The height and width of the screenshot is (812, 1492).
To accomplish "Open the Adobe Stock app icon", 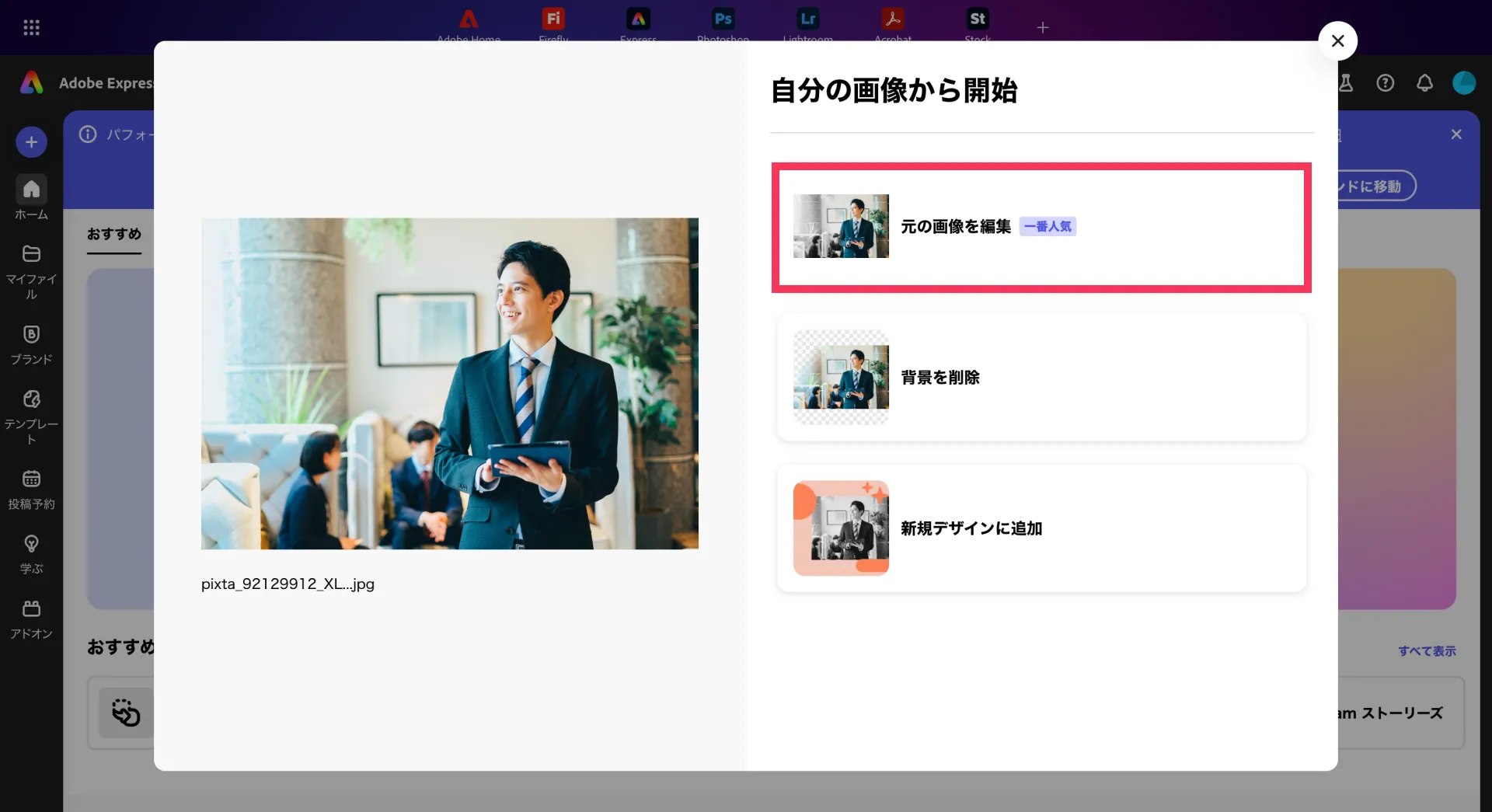I will click(977, 19).
